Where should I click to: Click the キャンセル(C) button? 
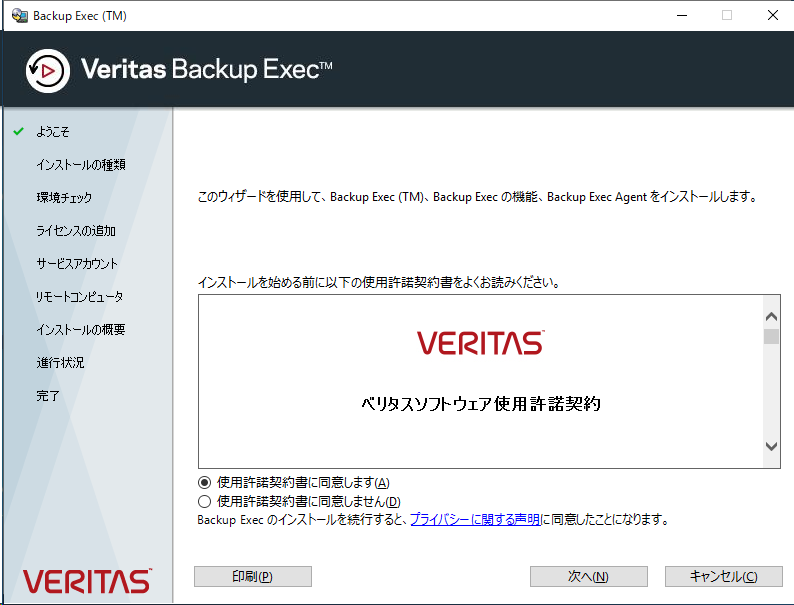point(724,577)
